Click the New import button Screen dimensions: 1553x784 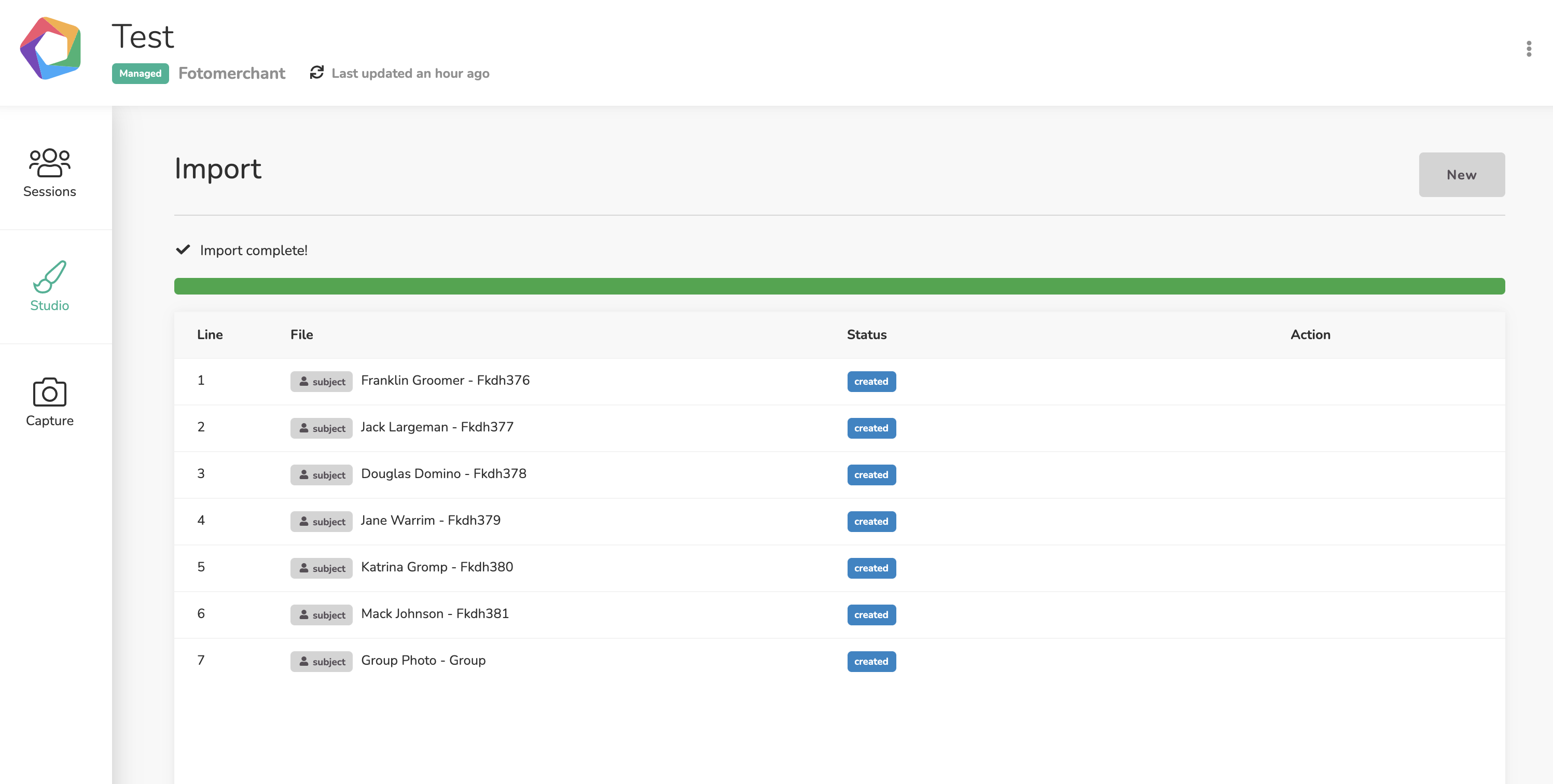tap(1461, 175)
